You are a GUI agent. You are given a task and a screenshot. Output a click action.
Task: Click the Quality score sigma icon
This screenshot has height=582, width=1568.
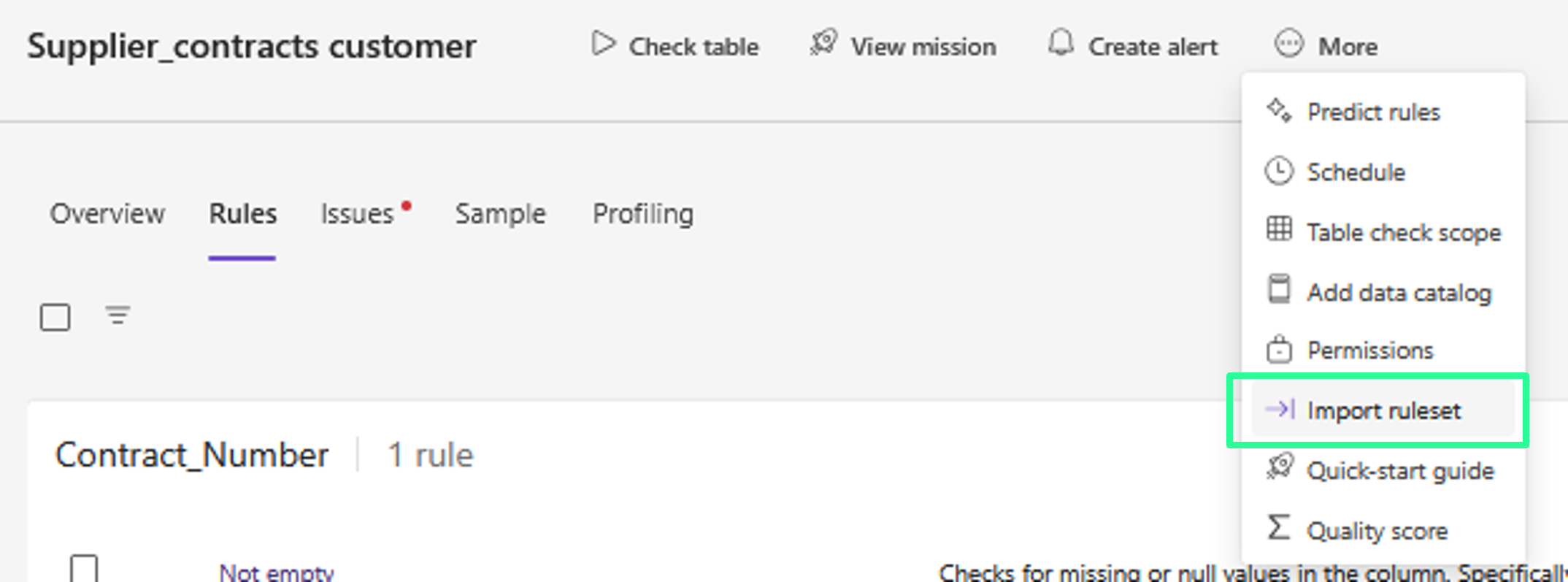[1279, 528]
